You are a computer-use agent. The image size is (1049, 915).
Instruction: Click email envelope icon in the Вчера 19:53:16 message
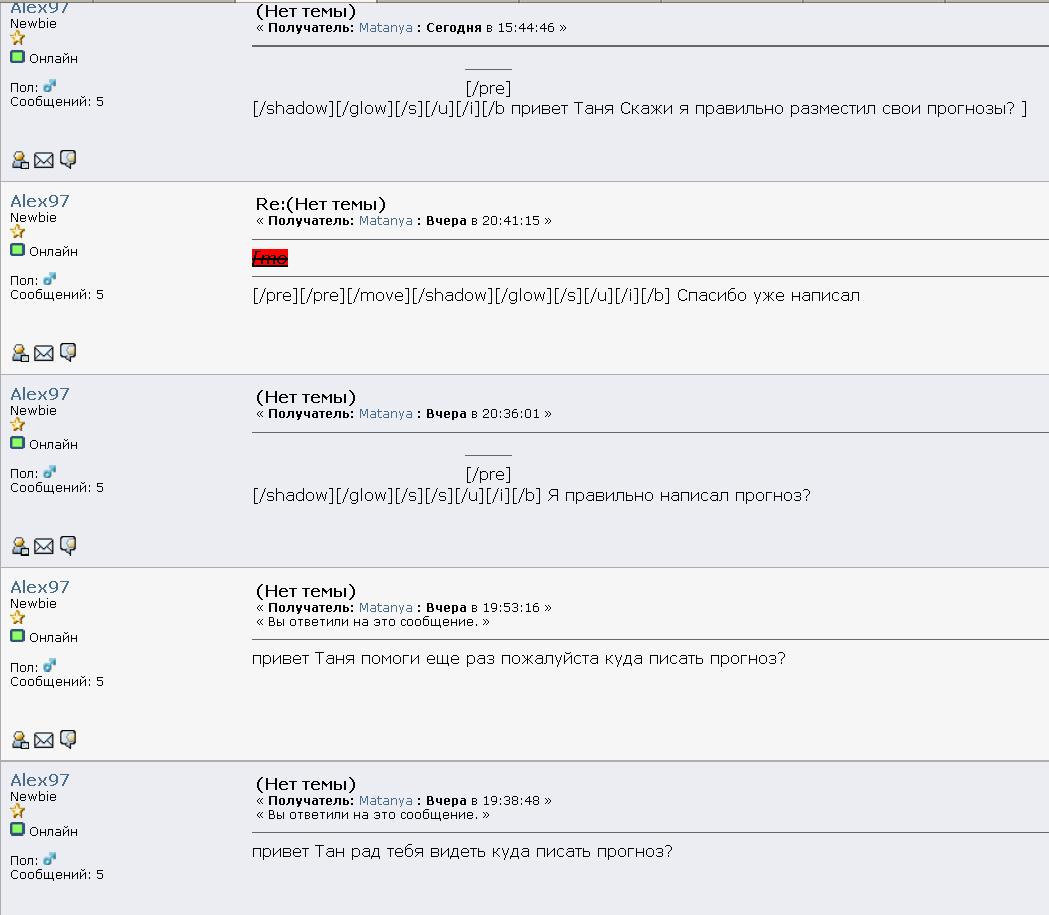[x=44, y=740]
